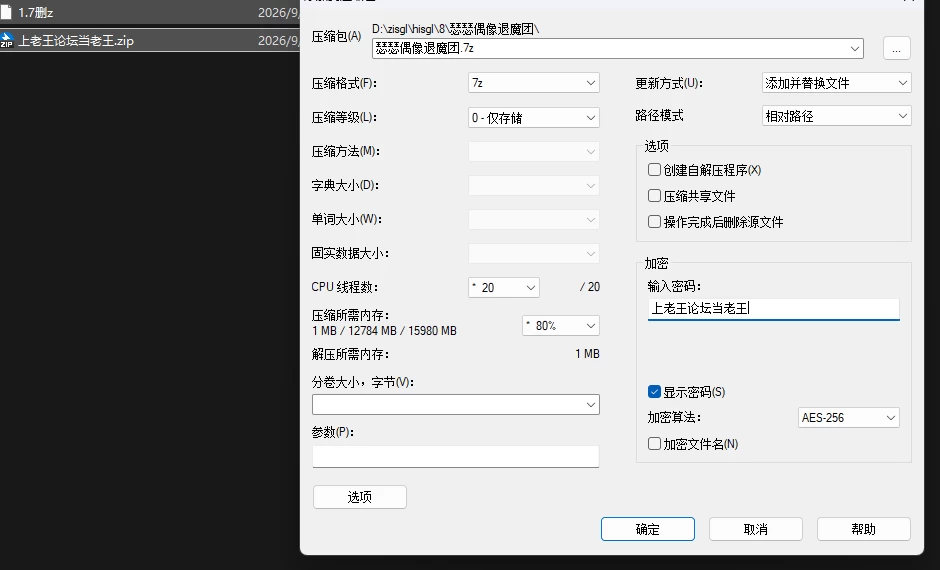940x570 pixels.
Task: Open the 更新方式 dropdown
Action: click(x=836, y=83)
